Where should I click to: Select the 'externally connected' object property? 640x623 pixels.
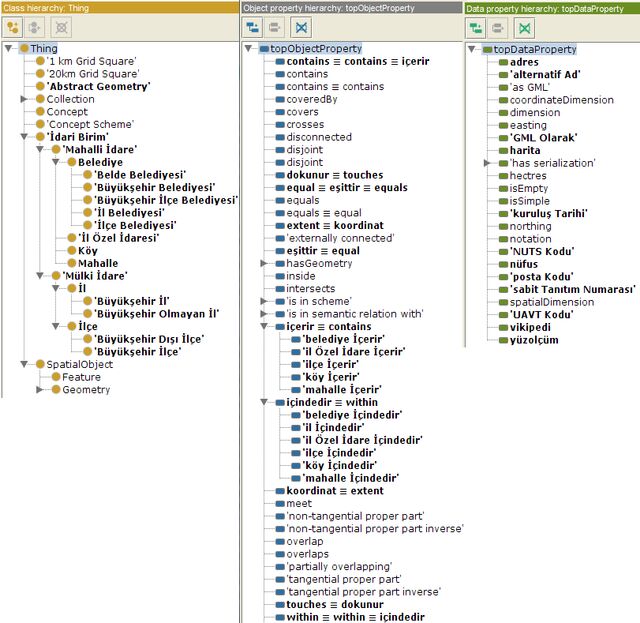point(336,238)
